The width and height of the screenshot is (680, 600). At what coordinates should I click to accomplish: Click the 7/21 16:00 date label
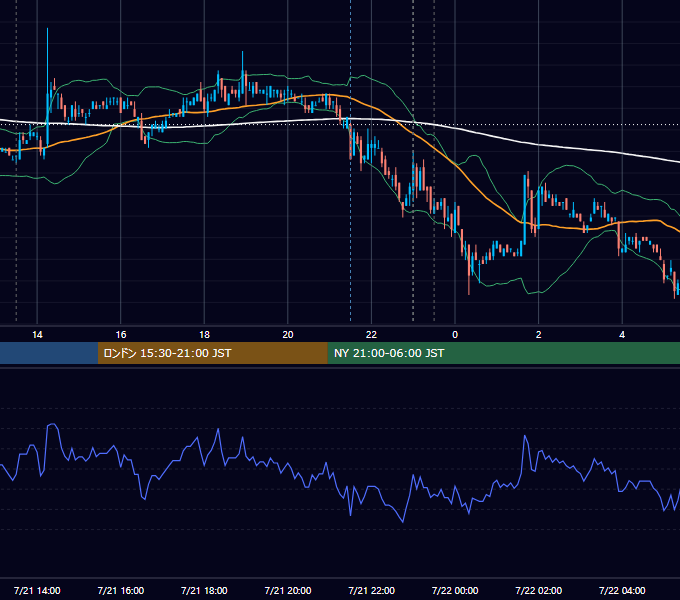[x=121, y=590]
